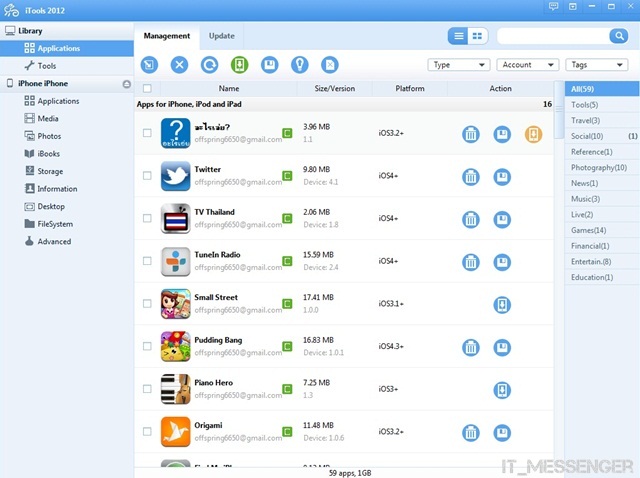640x478 pixels.
Task: Click the document management toolbar icon
Action: coord(330,64)
